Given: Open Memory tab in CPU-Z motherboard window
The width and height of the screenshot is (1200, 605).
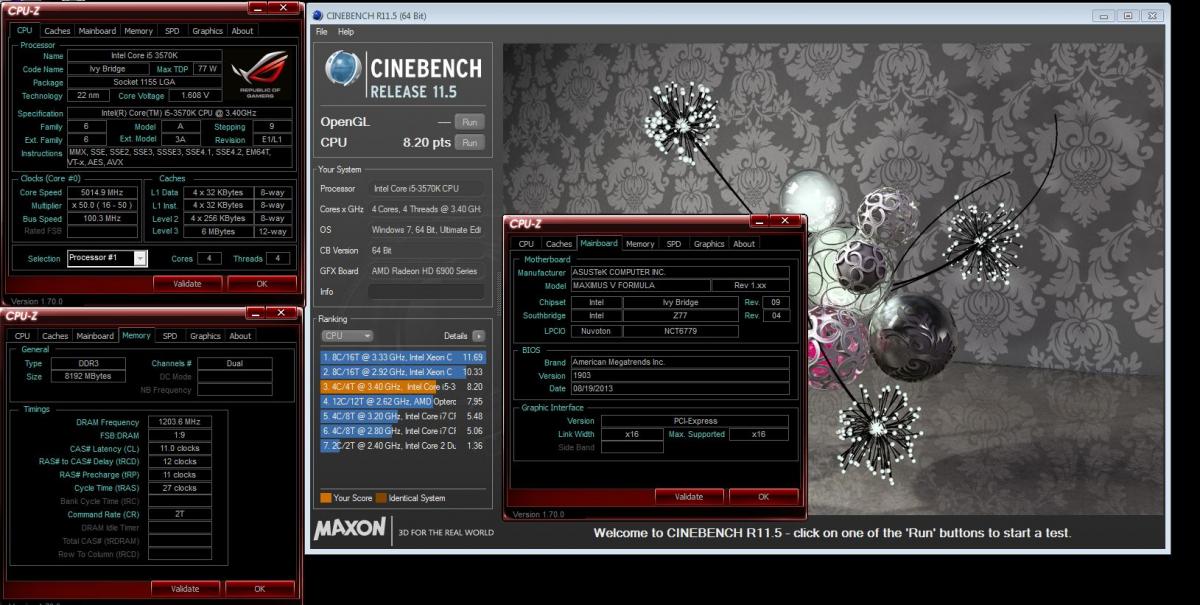Looking at the screenshot, I should click(x=640, y=244).
